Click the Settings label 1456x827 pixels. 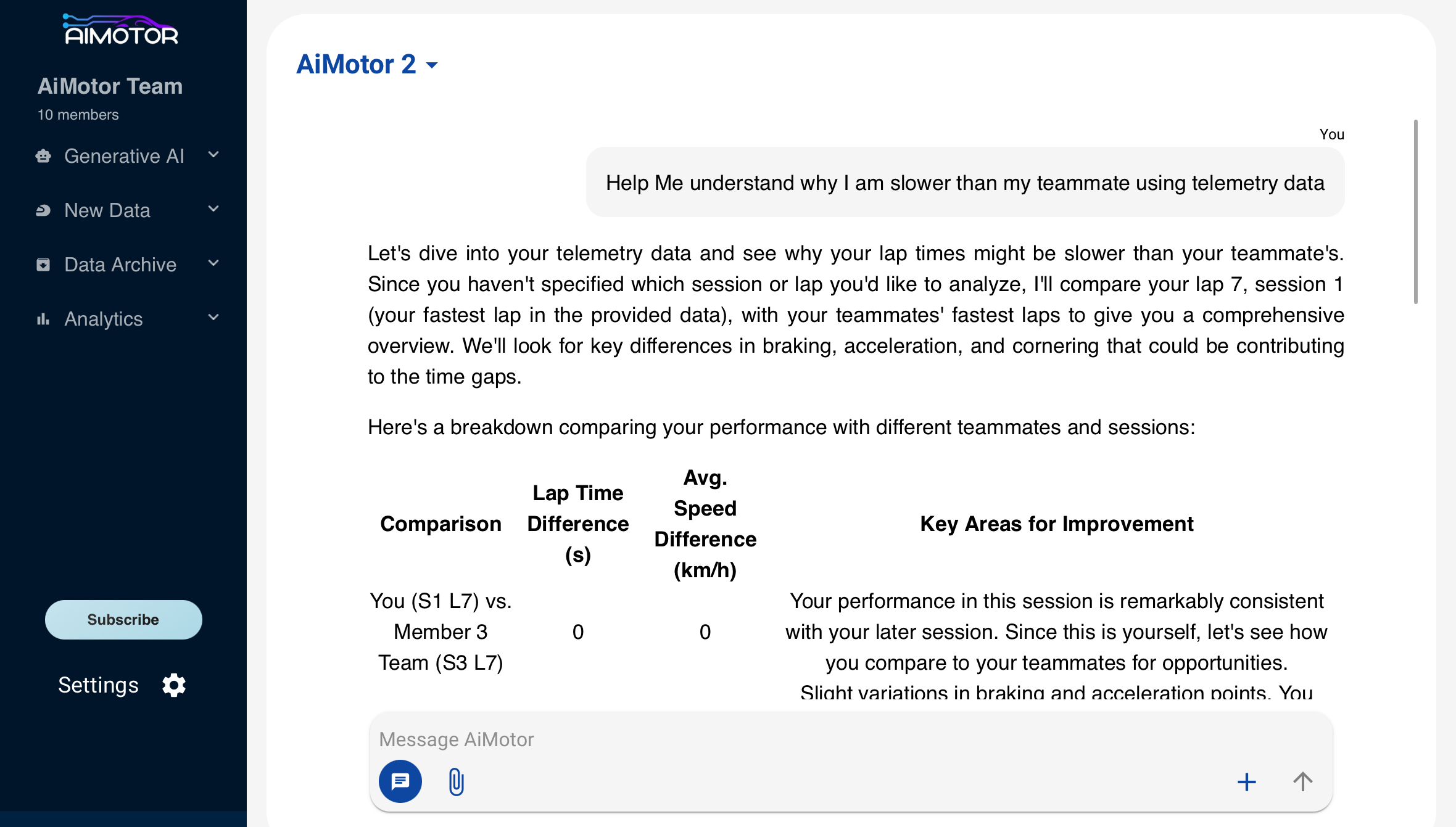pyautogui.click(x=98, y=685)
